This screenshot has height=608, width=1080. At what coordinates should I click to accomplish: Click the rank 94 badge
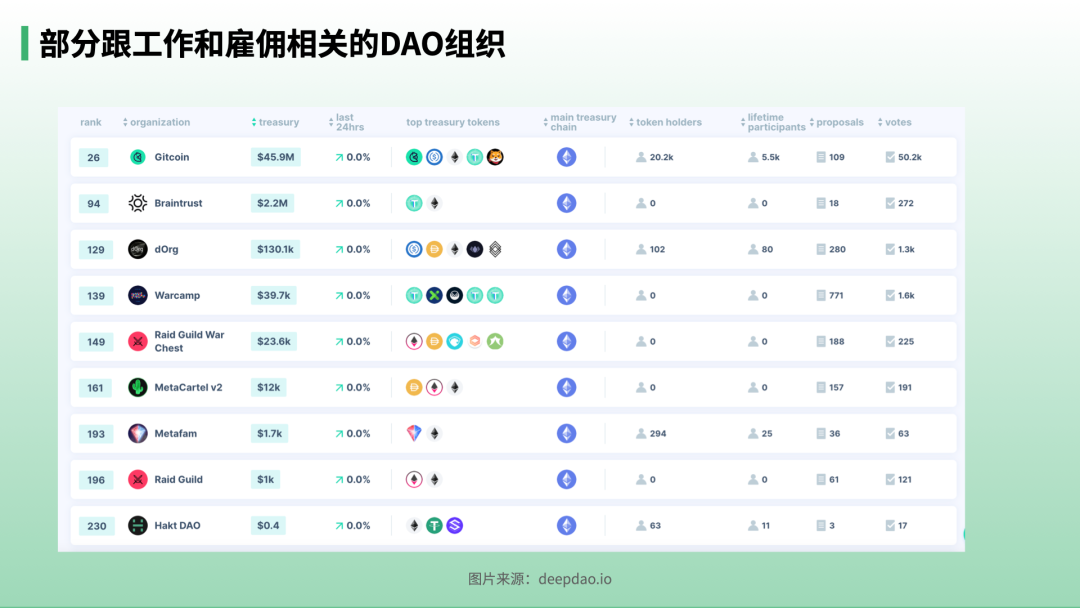(94, 203)
